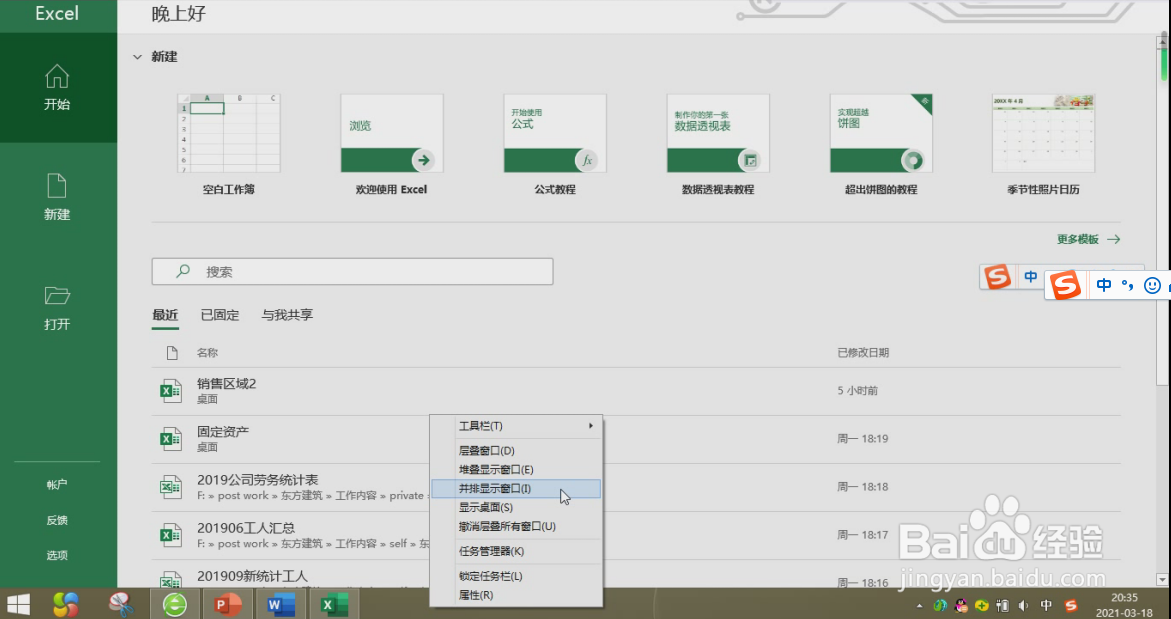Viewport: 1171px width, 619px height.
Task: Open 帐户 account settings
Action: coord(58,485)
